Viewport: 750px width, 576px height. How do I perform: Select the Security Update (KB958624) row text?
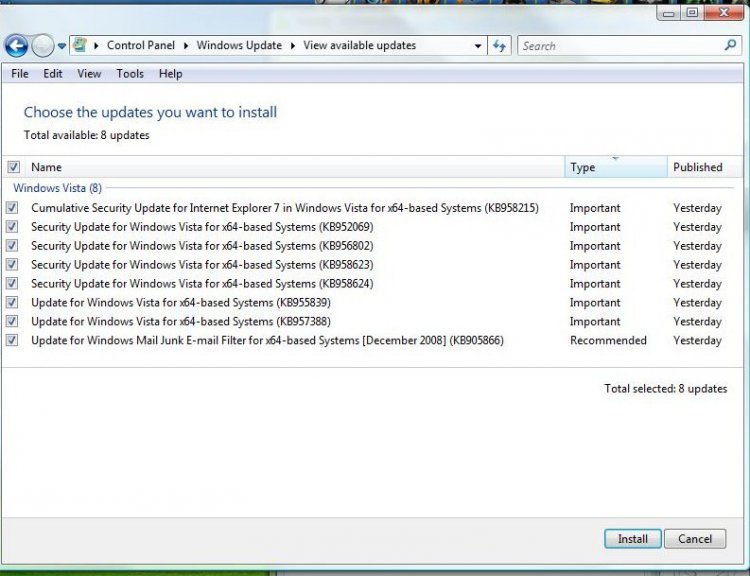[x=202, y=284]
